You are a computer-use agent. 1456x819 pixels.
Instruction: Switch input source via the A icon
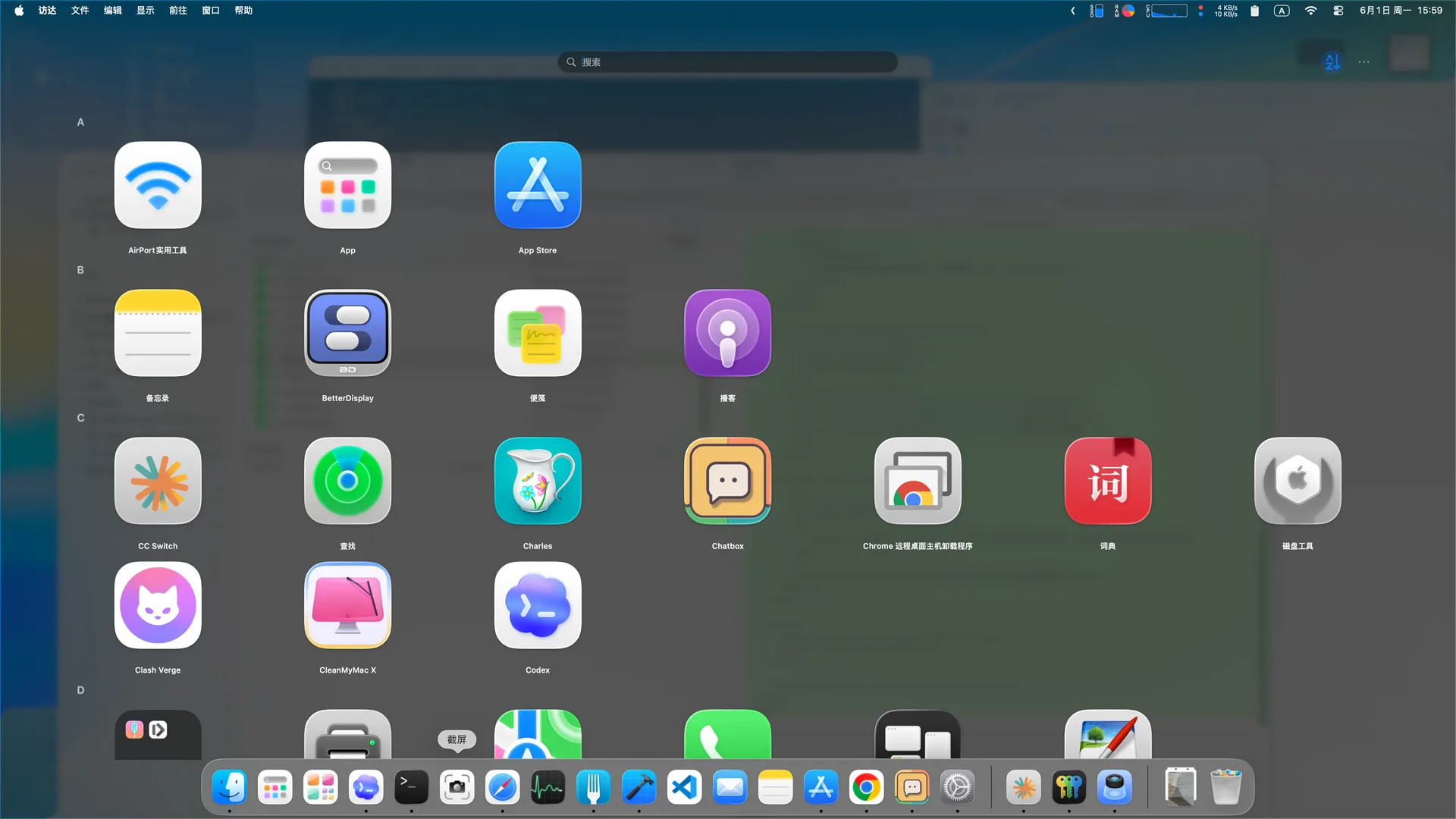(1282, 10)
